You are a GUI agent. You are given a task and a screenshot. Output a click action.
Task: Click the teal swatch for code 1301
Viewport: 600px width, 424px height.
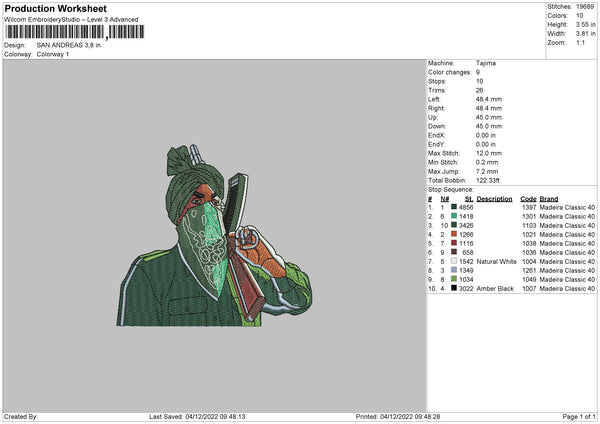[454, 216]
